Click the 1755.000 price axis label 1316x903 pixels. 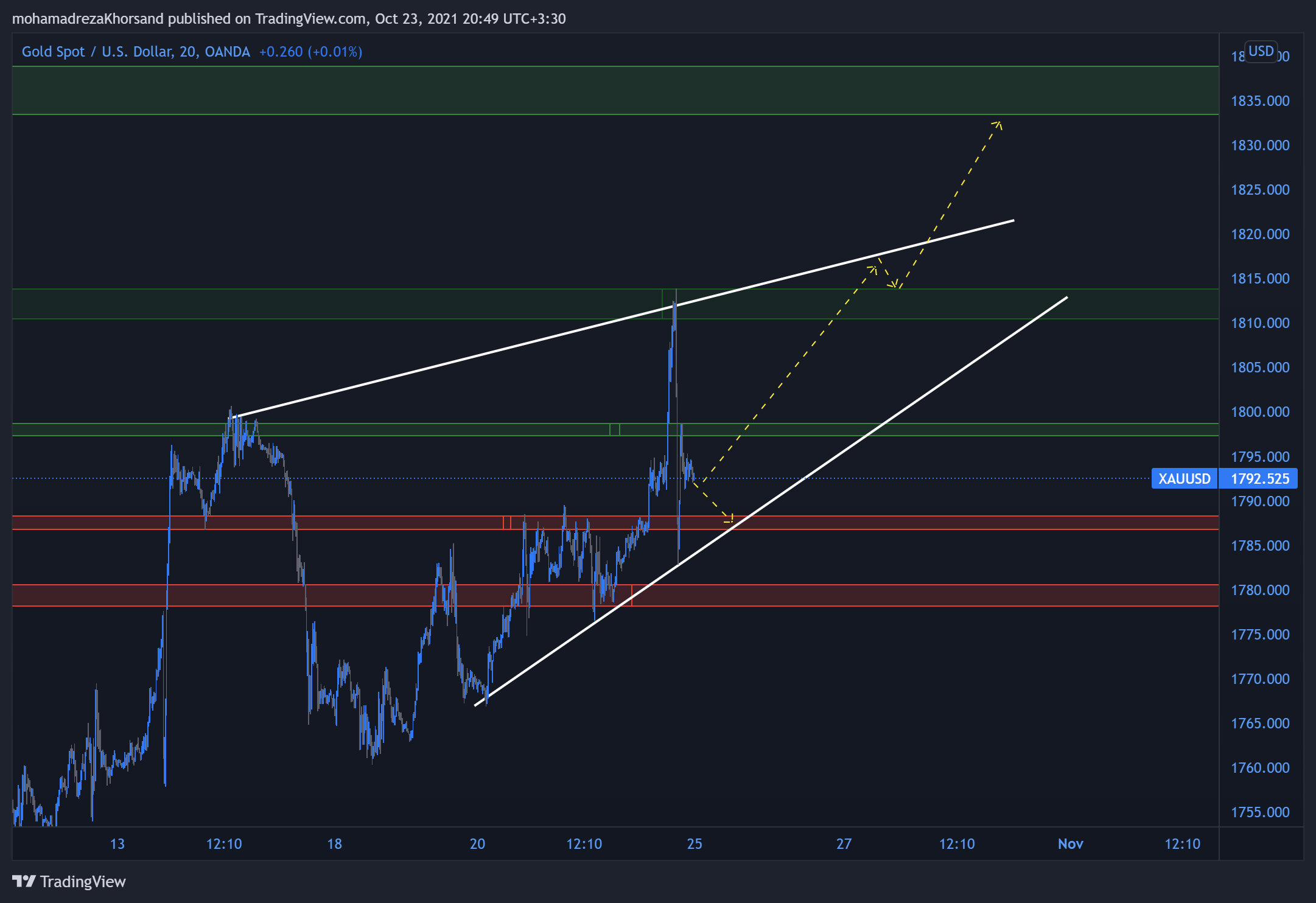click(x=1260, y=812)
